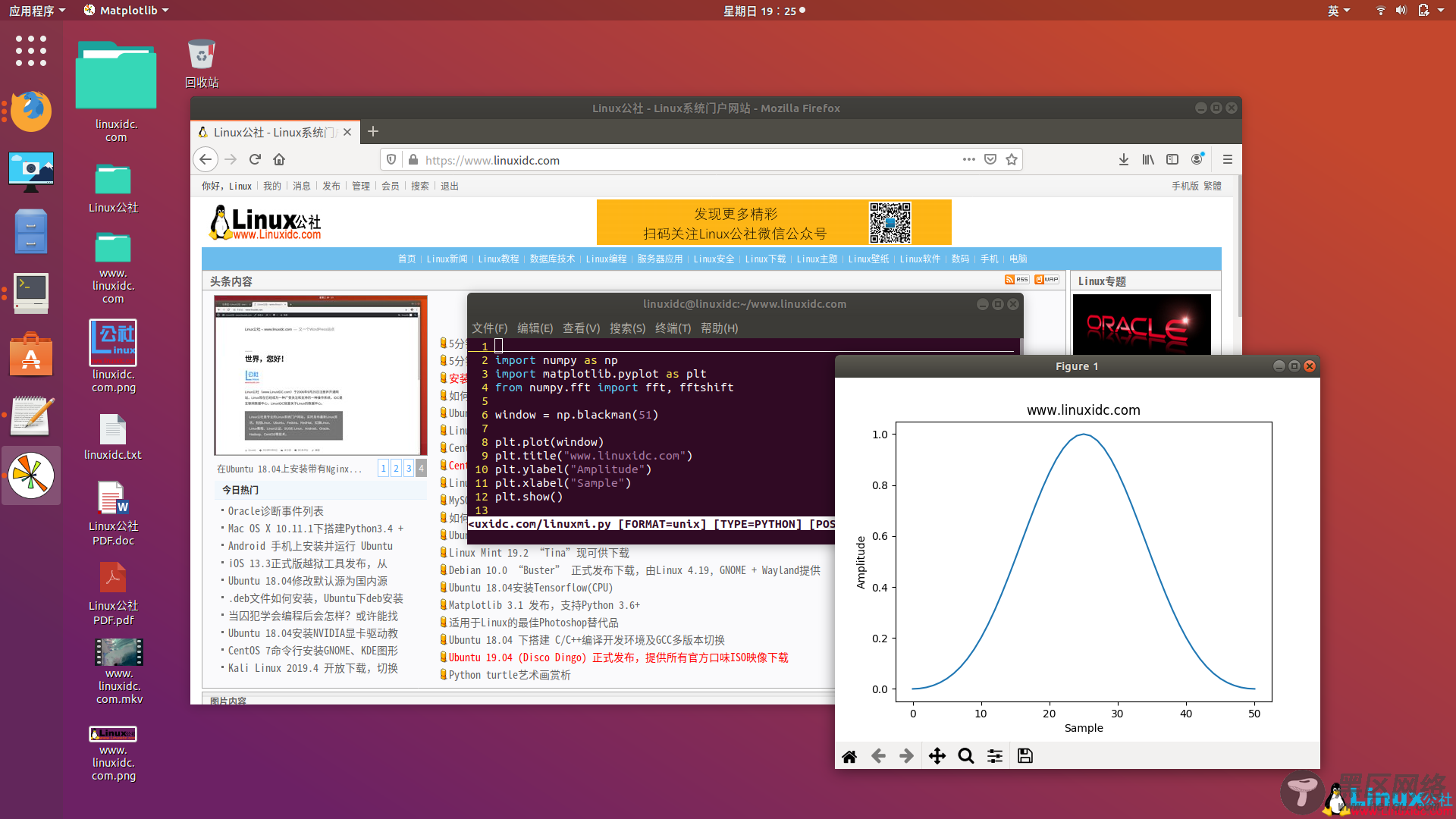
Task: Show Firefox sidebars icon
Action: (x=1172, y=159)
